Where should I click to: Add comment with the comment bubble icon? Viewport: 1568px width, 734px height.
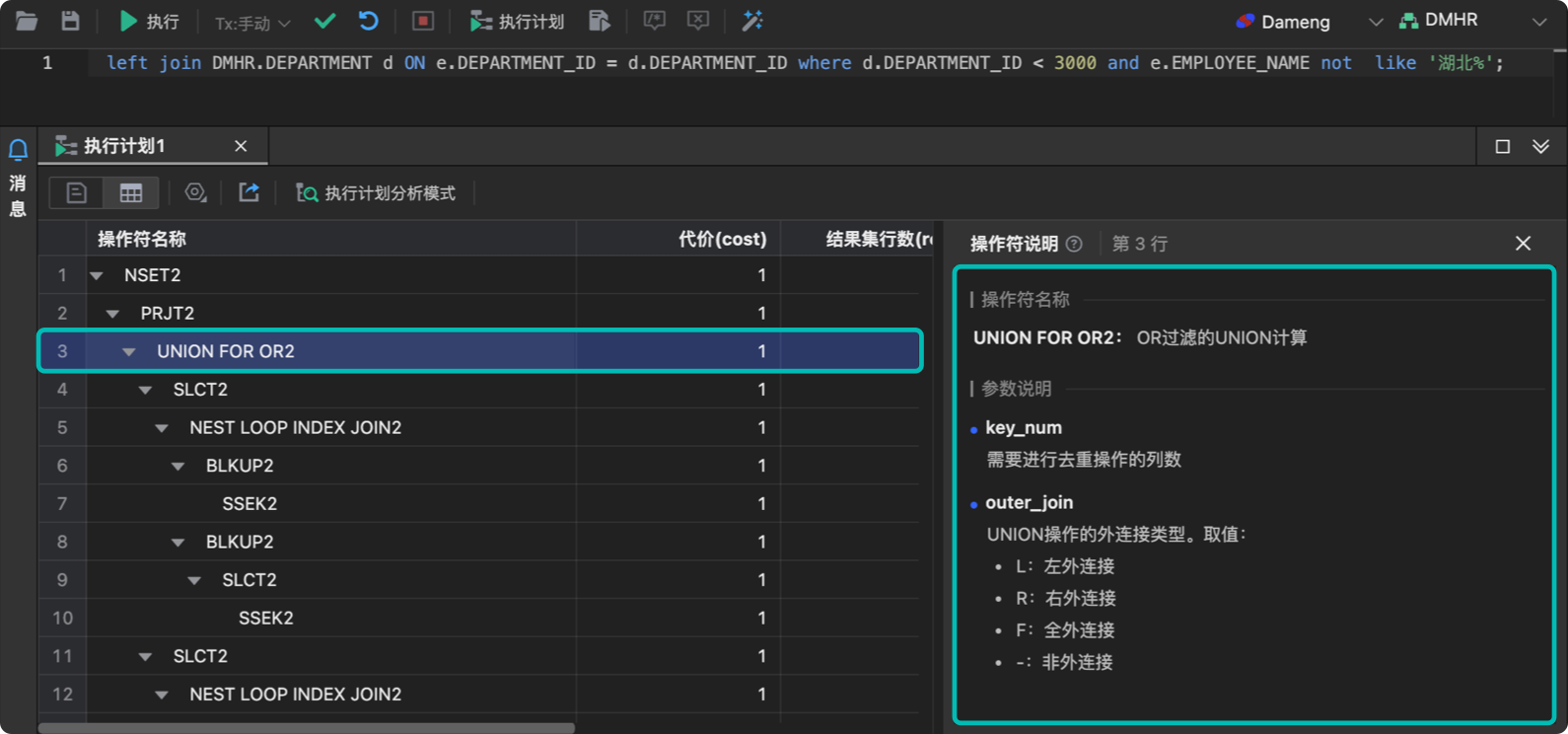coord(654,21)
